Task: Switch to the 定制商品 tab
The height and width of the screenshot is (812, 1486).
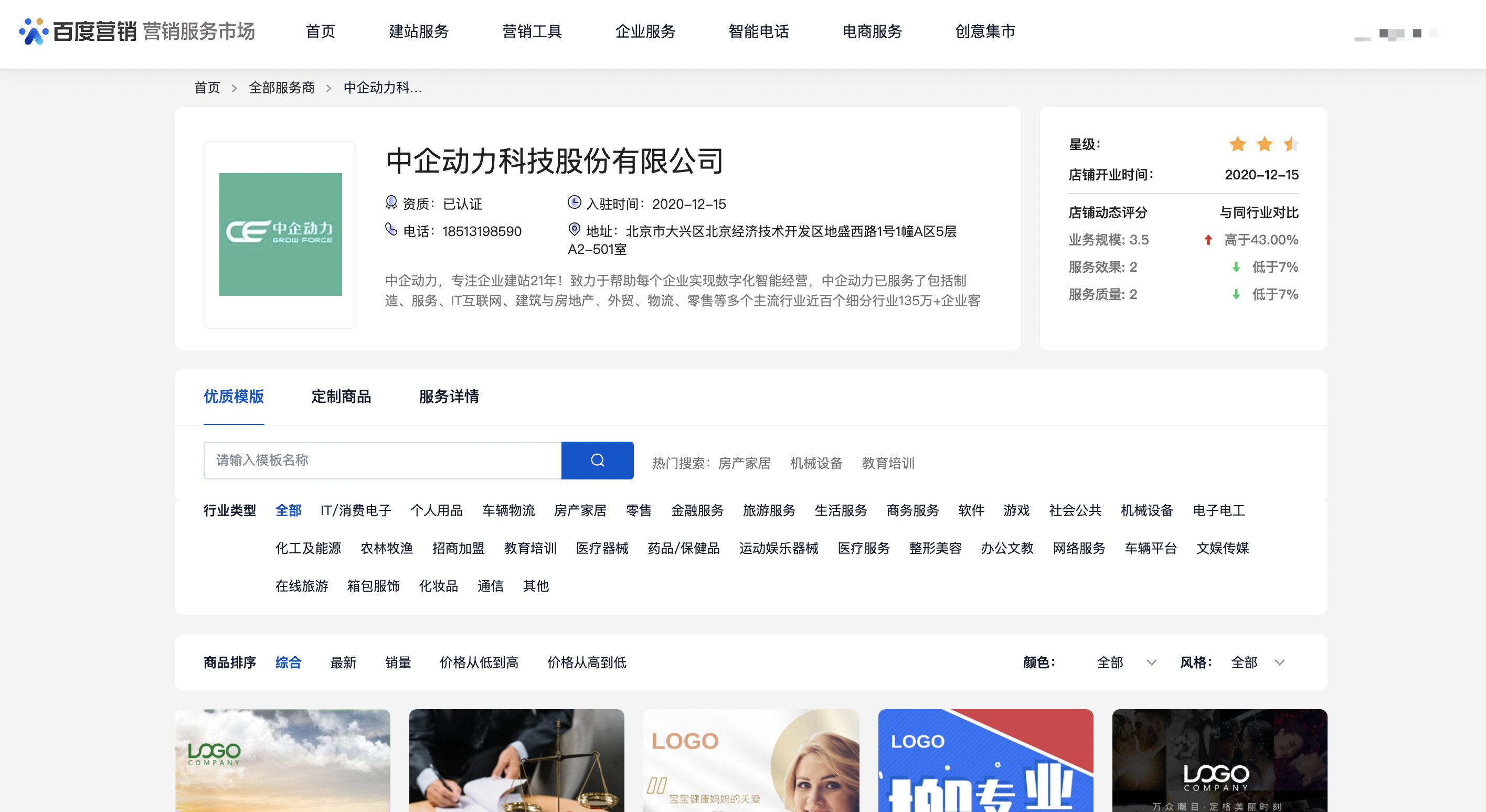Action: 341,397
